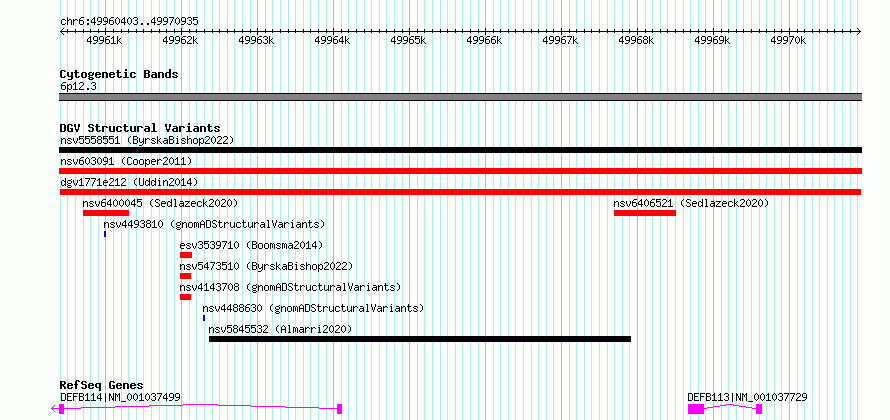The width and height of the screenshot is (890, 420).
Task: Click the 49964k ruler position label
Action: 333,40
